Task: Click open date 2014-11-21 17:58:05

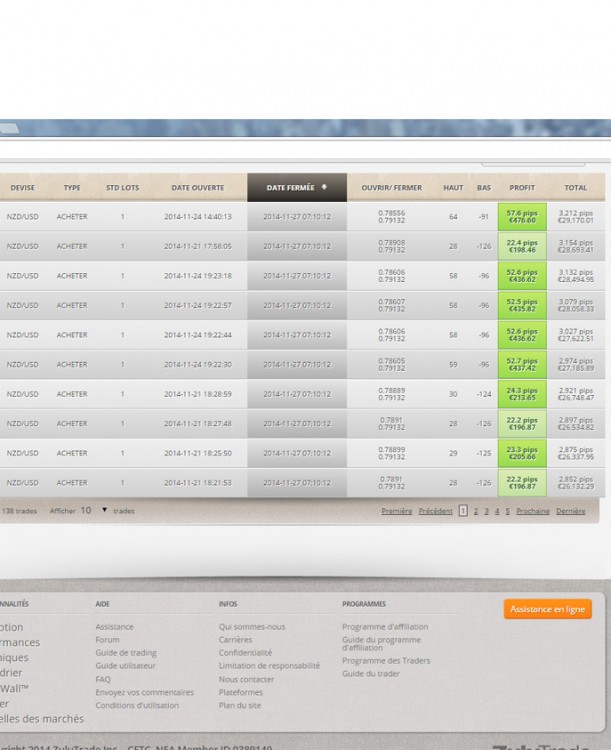Action: pos(198,246)
